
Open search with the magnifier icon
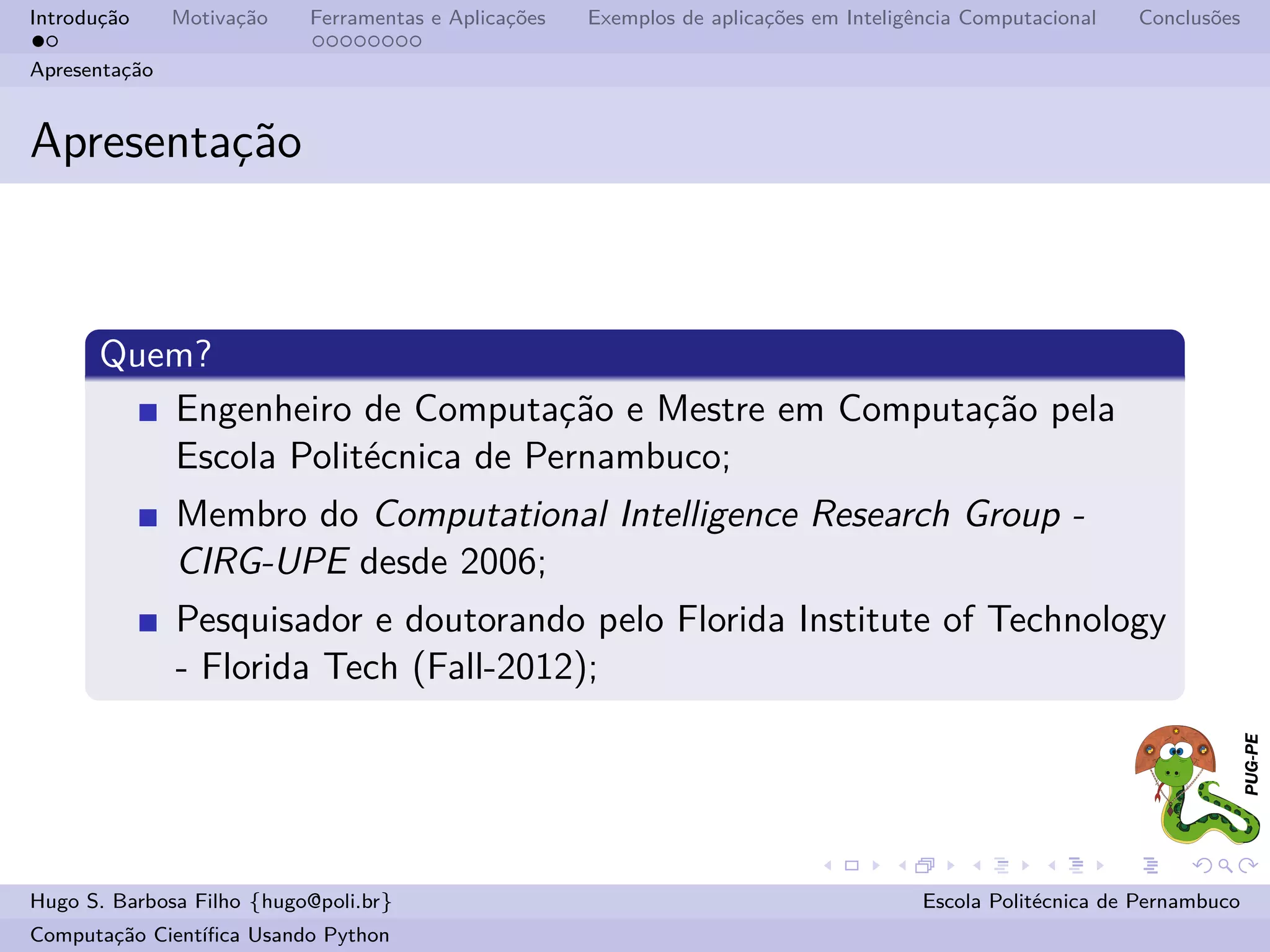(x=1225, y=865)
